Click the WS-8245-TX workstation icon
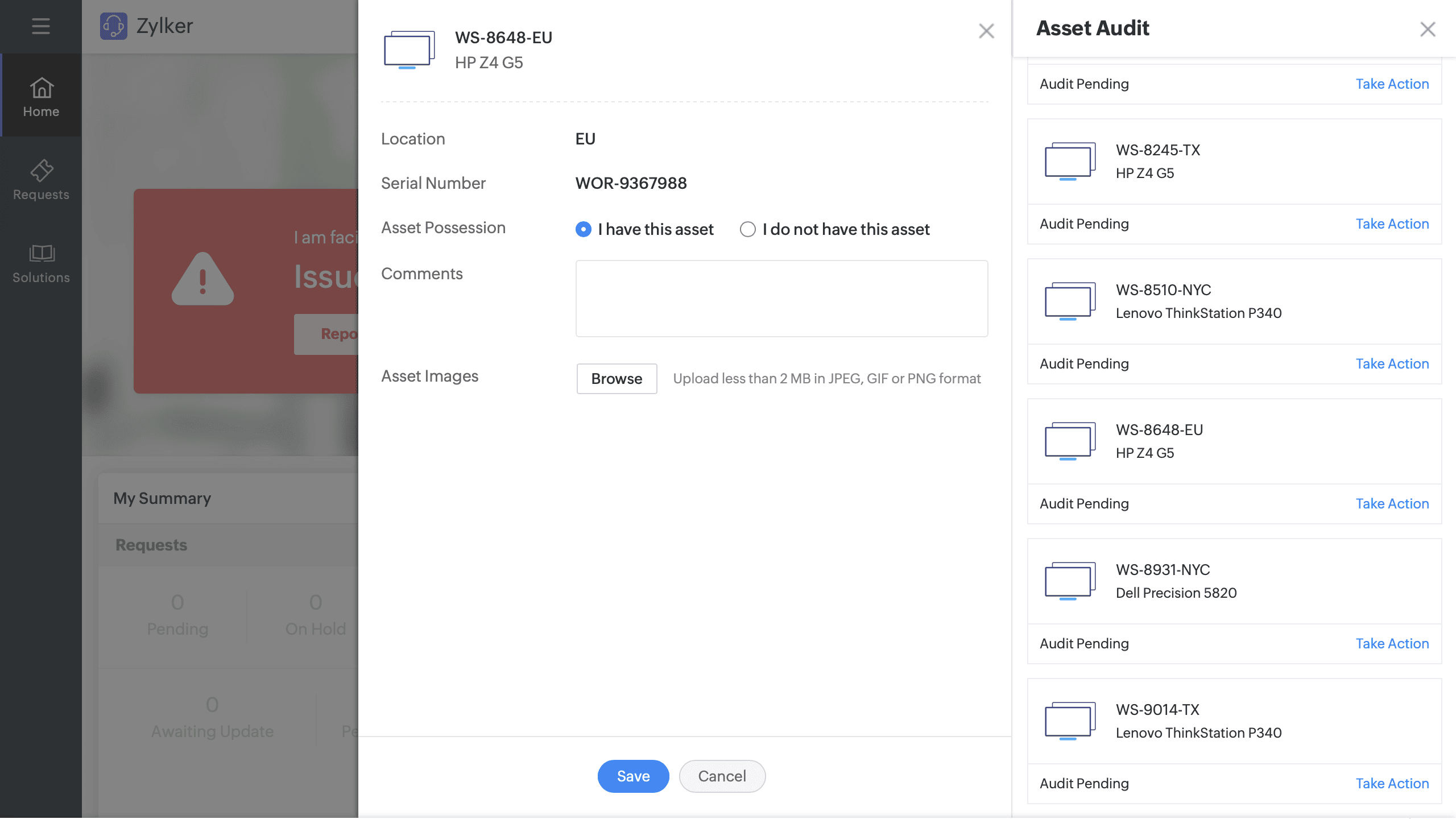Viewport: 1456px width, 819px height. 1070,161
